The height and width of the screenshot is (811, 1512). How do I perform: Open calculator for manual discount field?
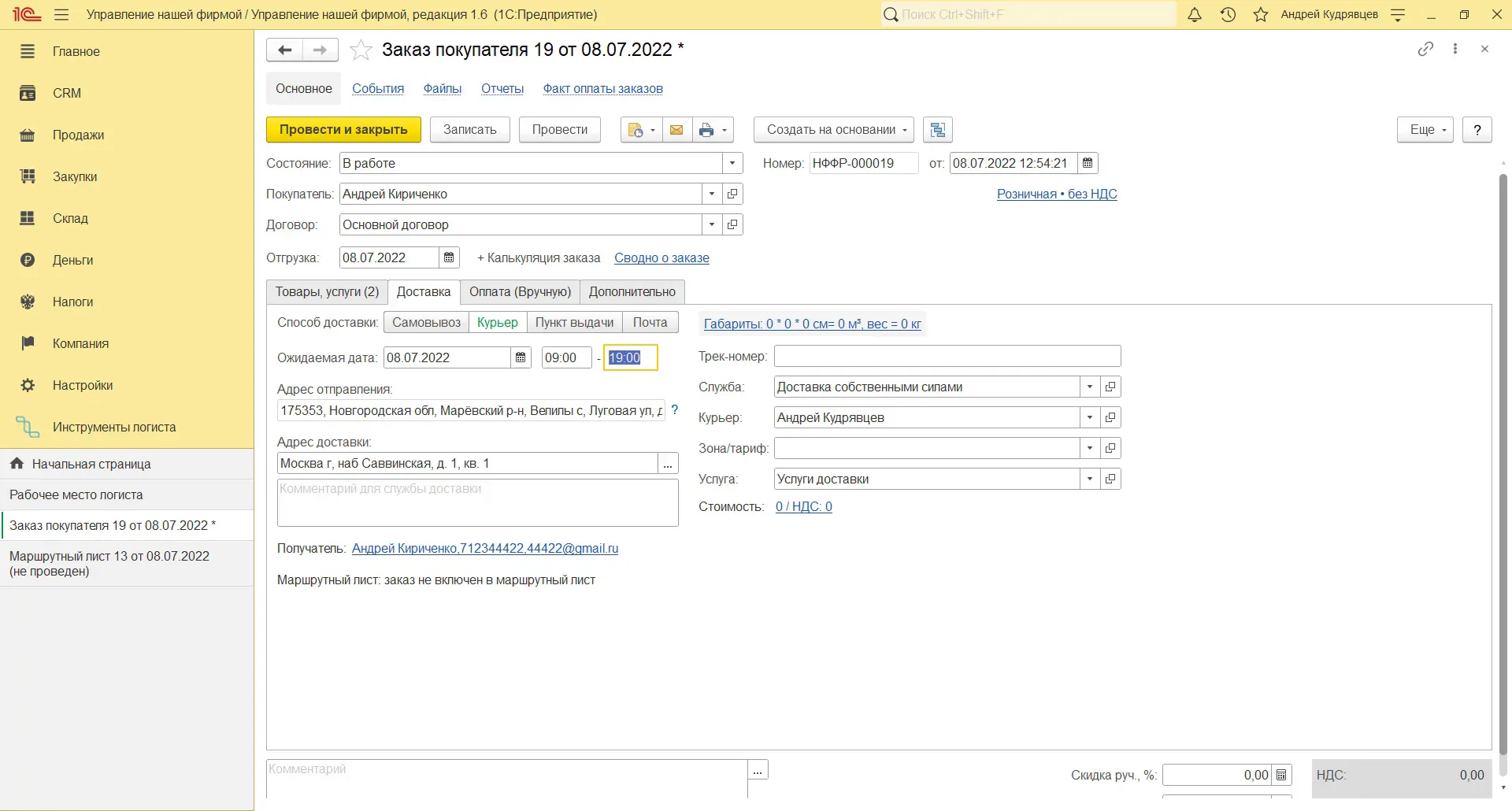point(1281,775)
